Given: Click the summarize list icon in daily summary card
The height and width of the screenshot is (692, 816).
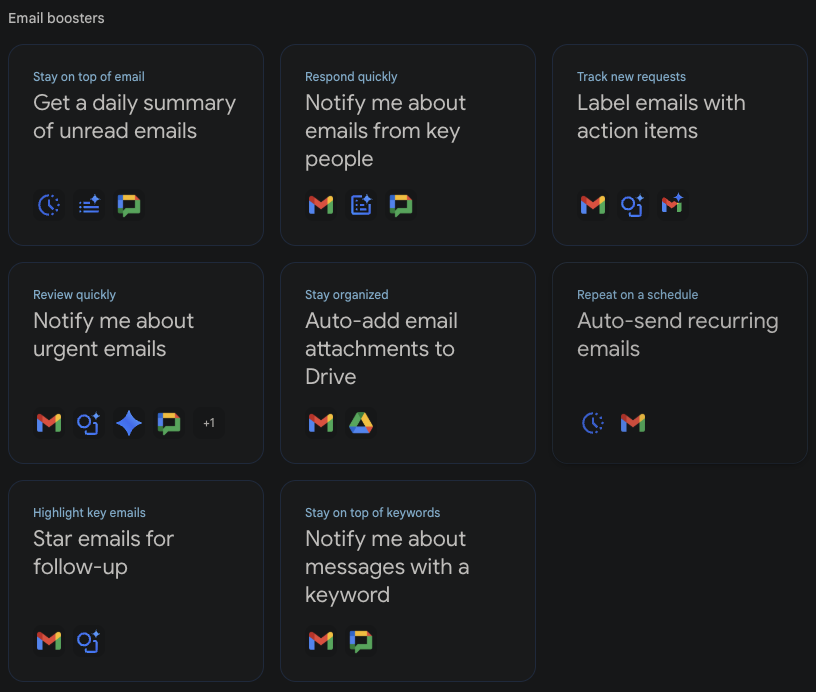Looking at the screenshot, I should (89, 205).
